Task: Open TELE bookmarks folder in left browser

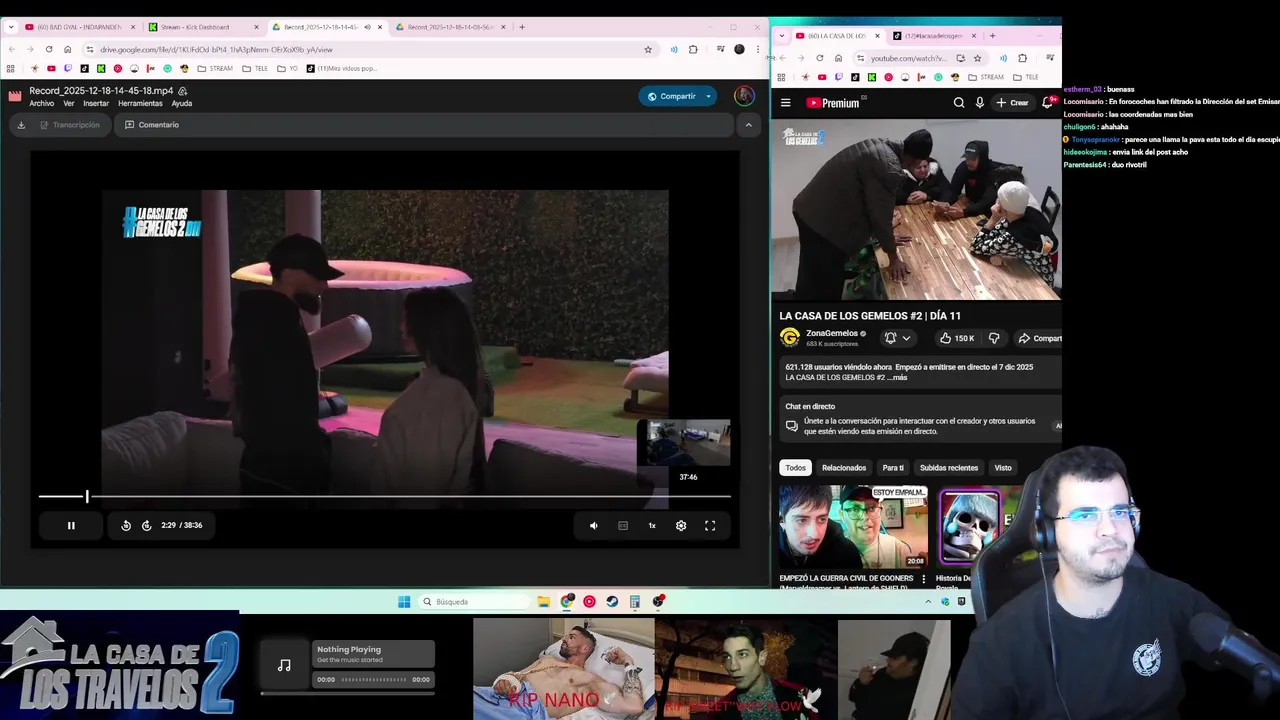Action: pos(255,69)
